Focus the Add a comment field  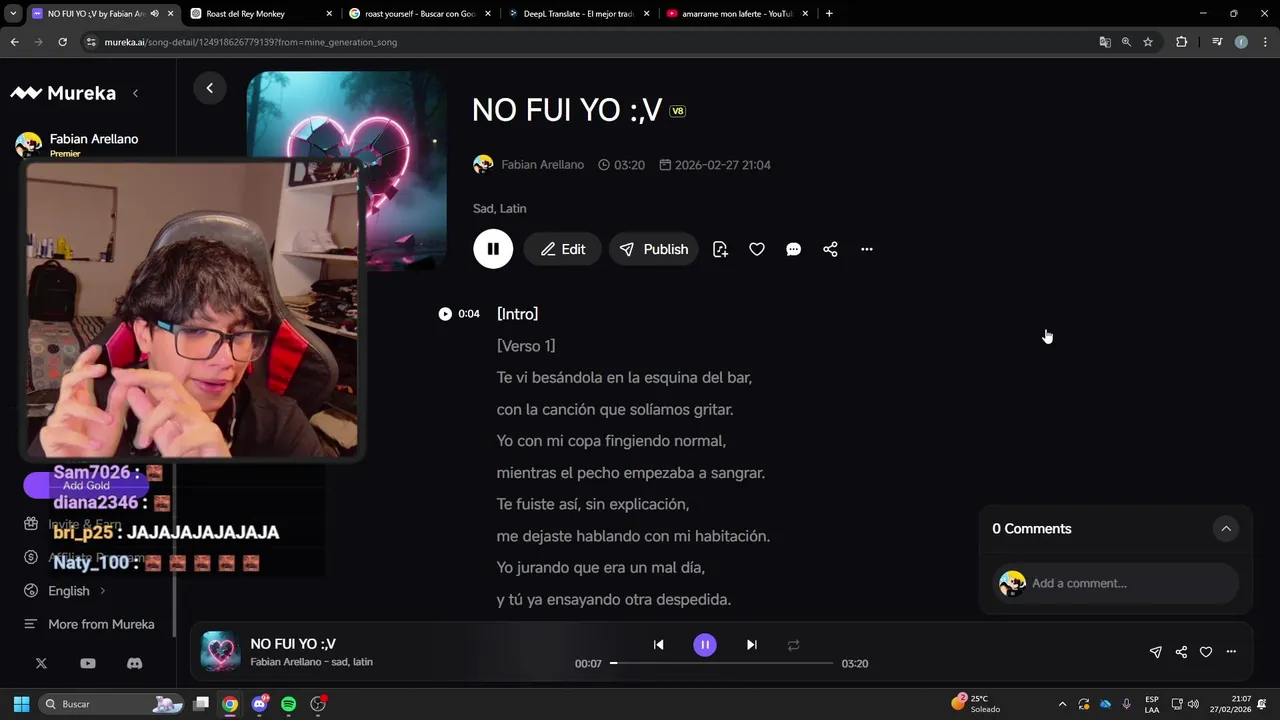1116,583
